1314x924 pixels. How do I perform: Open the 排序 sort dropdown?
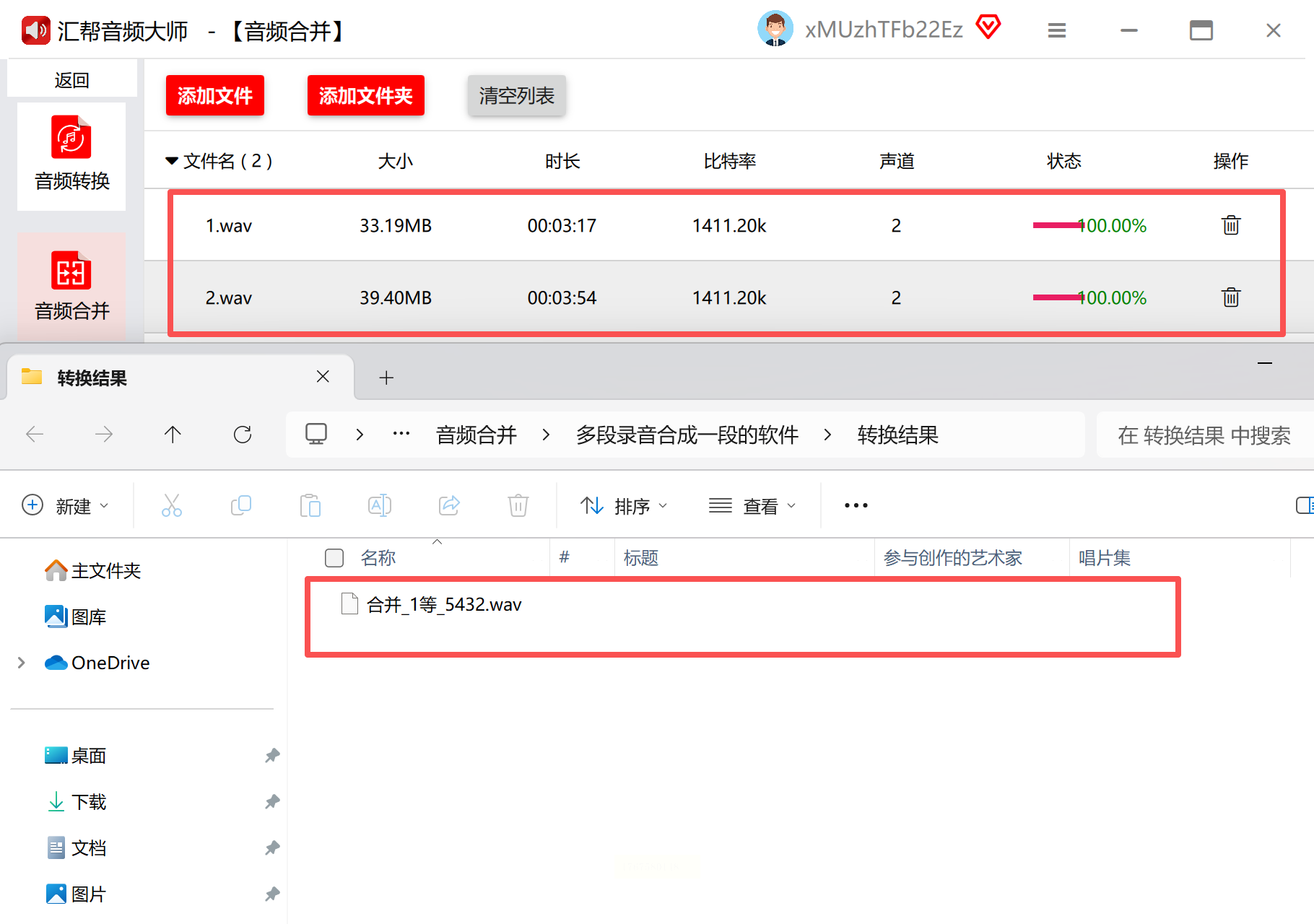[624, 506]
